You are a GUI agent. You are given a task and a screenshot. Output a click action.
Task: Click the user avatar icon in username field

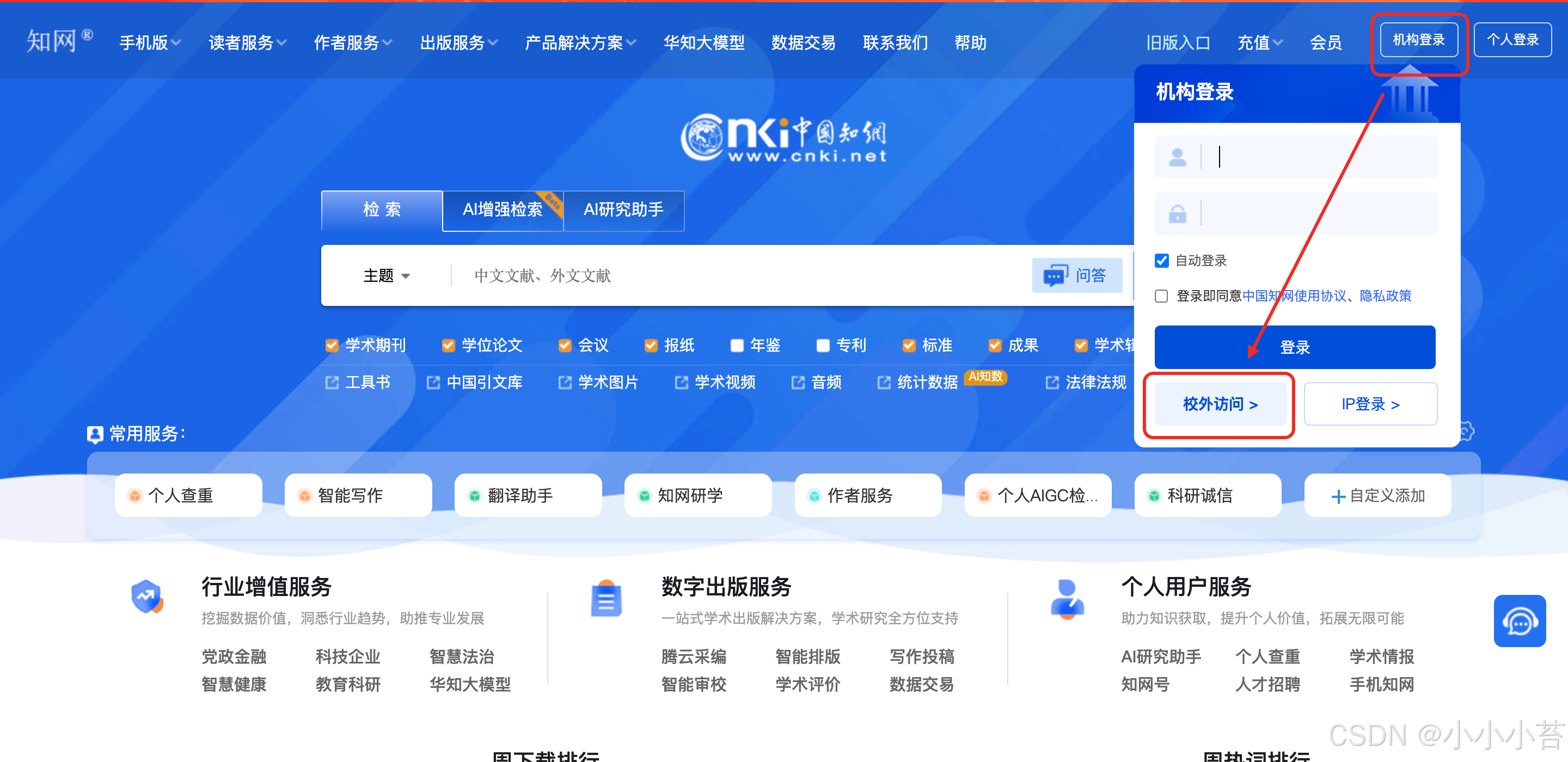click(x=1177, y=157)
